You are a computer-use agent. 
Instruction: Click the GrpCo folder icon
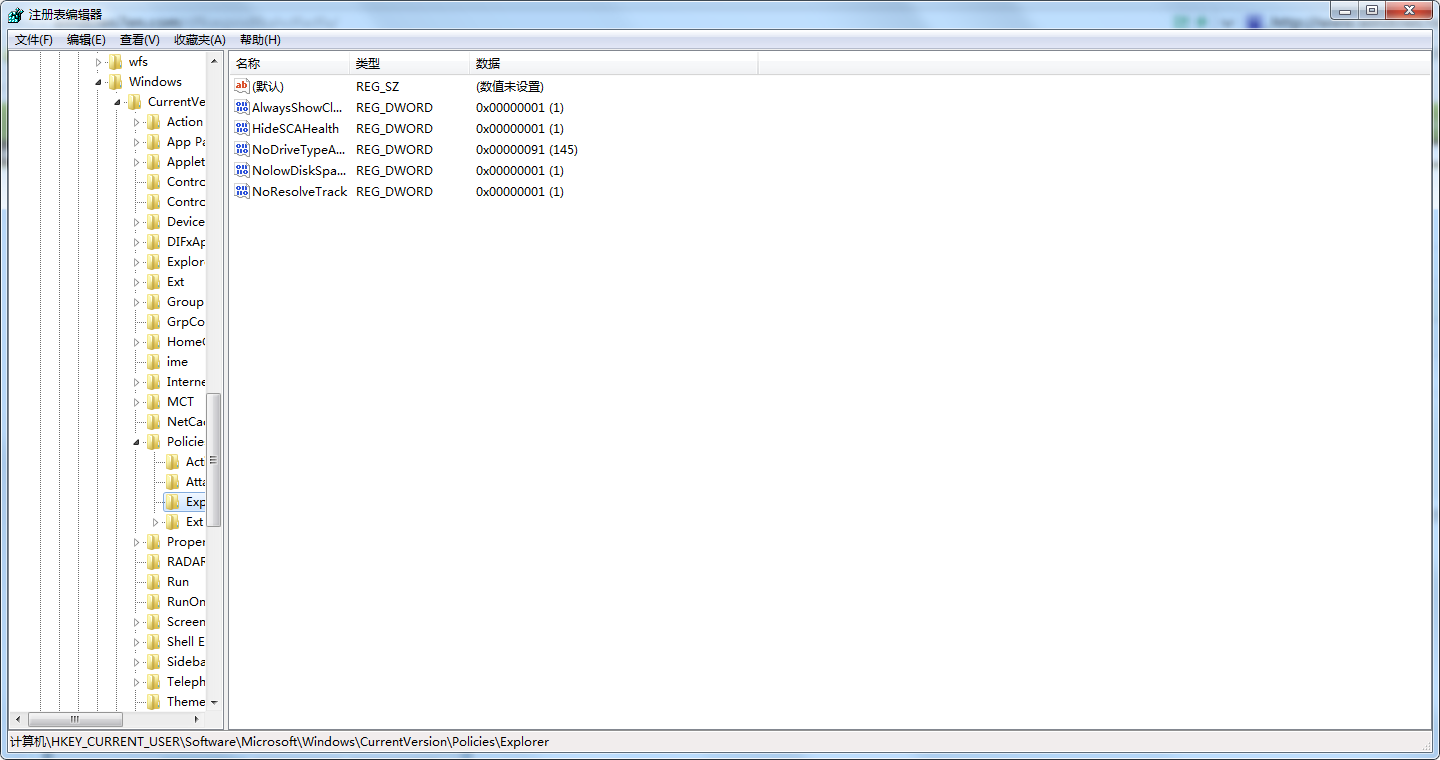pyautogui.click(x=153, y=322)
